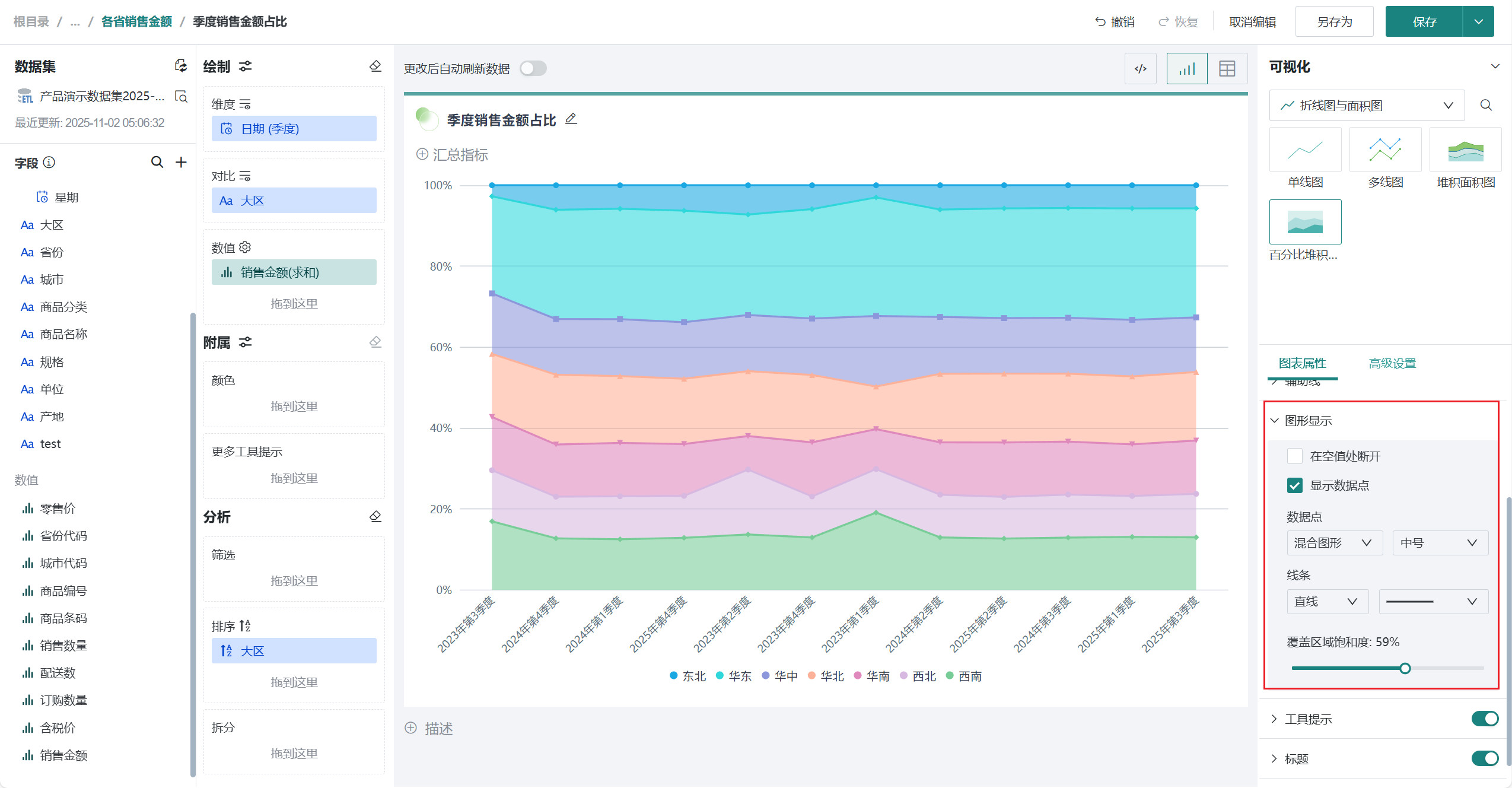Disable the 工具提示 toggle
The height and width of the screenshot is (788, 1512).
[1484, 719]
